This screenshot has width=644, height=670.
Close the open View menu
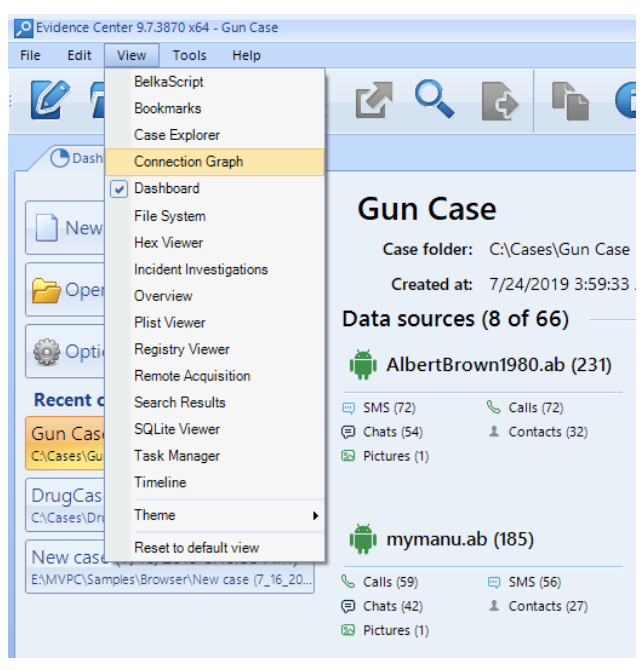click(132, 56)
